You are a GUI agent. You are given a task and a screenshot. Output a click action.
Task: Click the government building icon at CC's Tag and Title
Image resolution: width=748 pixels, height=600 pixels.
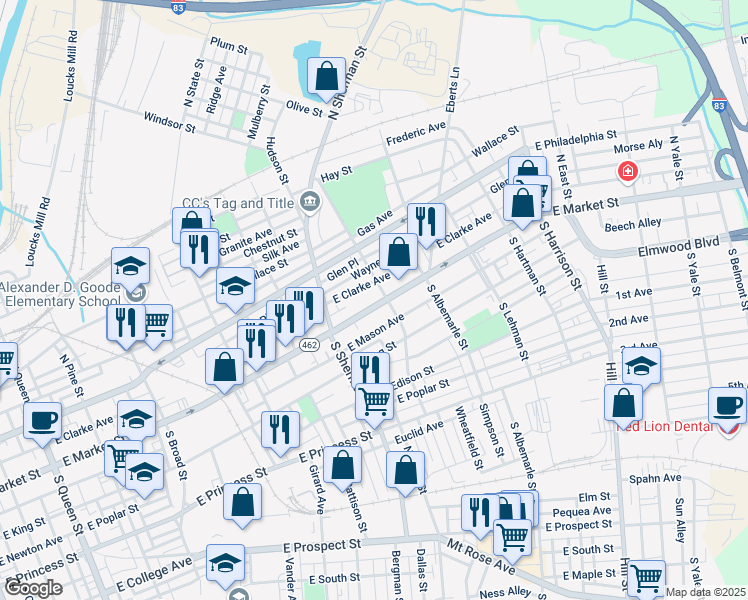[x=310, y=202]
